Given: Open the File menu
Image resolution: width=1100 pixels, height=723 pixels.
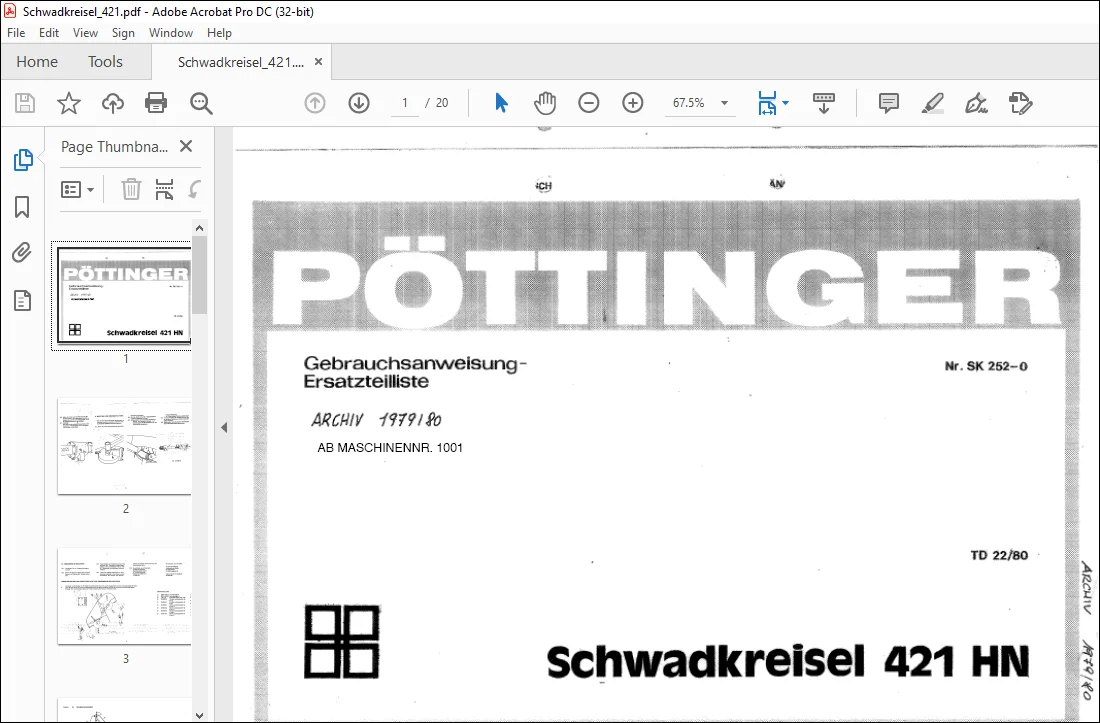Looking at the screenshot, I should 16,33.
